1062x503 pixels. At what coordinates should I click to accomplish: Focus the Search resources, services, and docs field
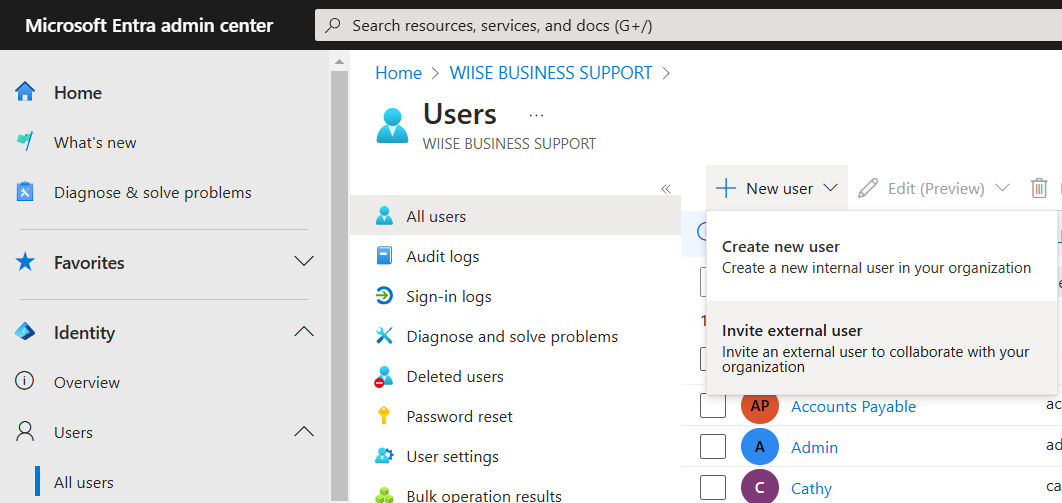click(x=688, y=26)
